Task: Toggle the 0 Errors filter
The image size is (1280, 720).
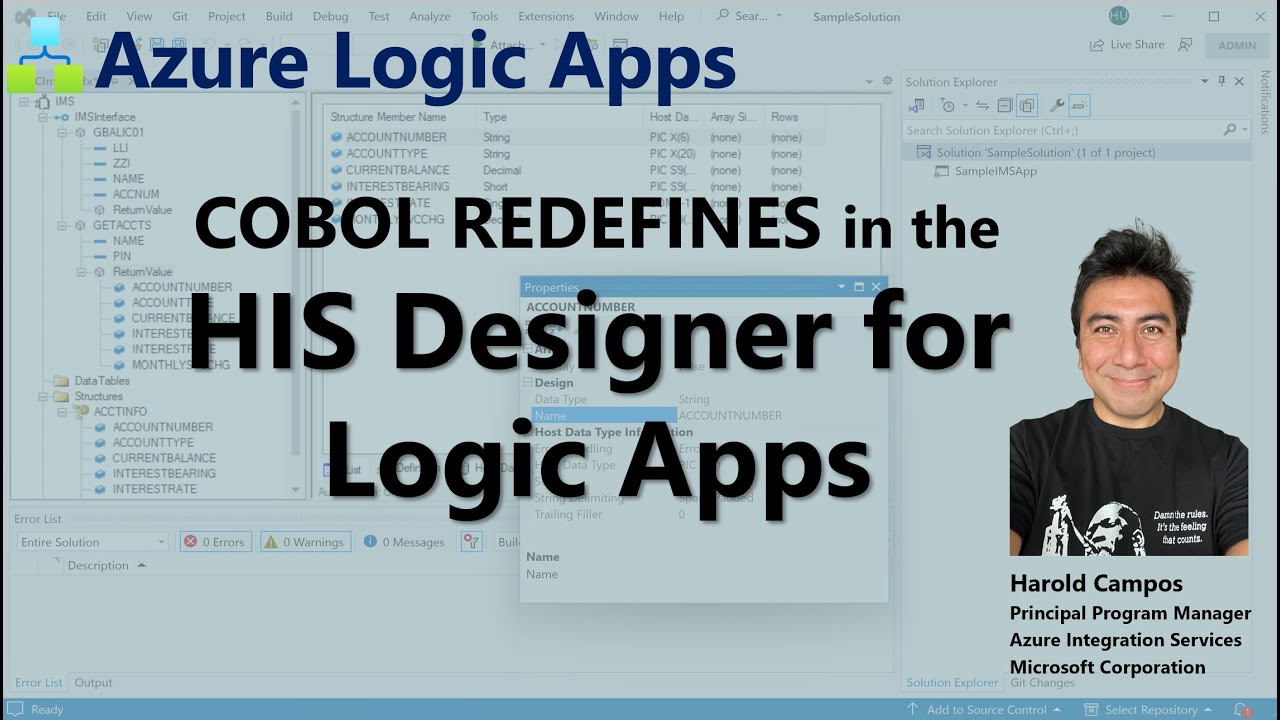Action: (214, 542)
